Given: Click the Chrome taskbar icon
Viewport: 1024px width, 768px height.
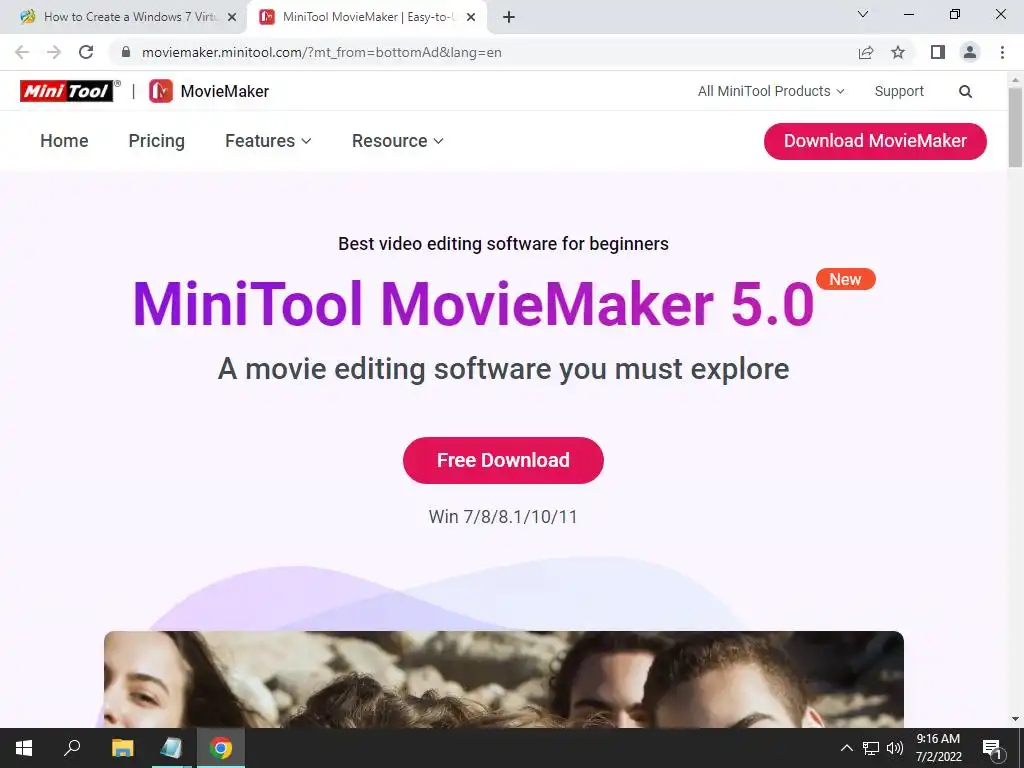Looking at the screenshot, I should (x=221, y=748).
